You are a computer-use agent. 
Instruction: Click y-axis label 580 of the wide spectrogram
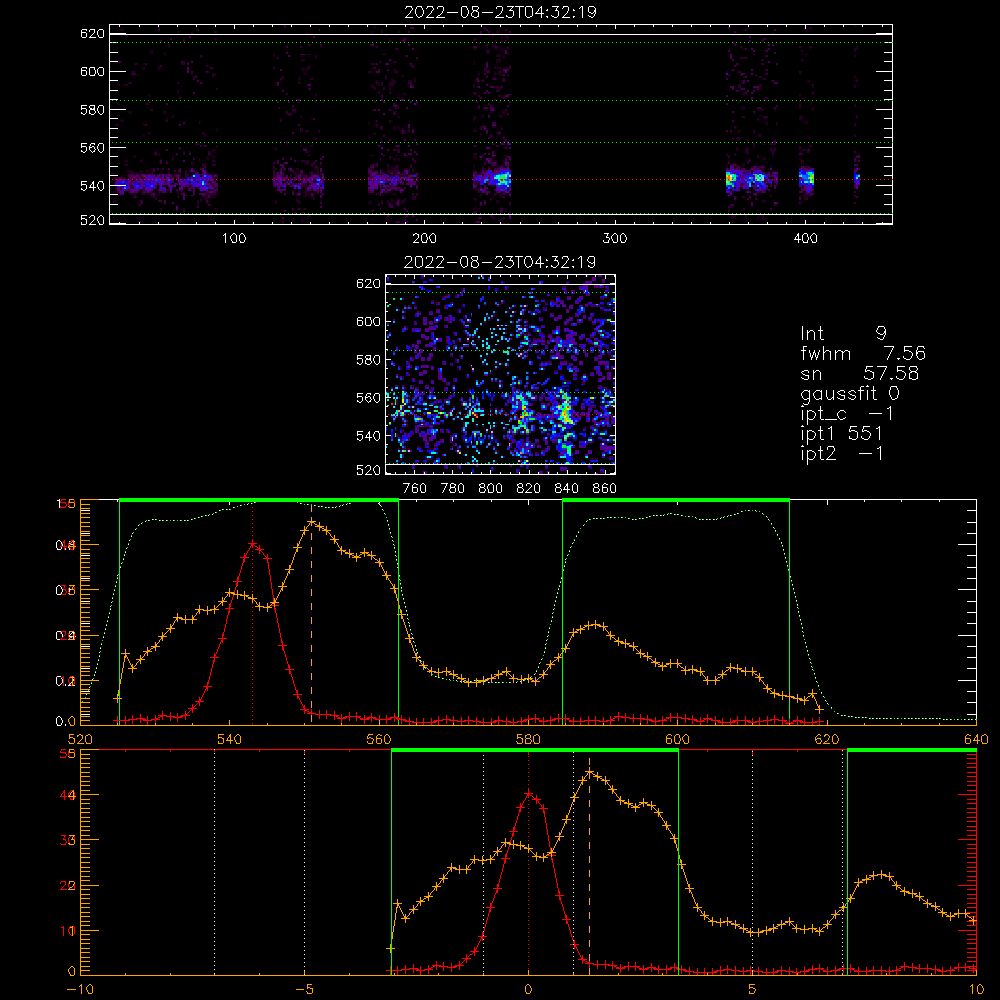coord(92,110)
